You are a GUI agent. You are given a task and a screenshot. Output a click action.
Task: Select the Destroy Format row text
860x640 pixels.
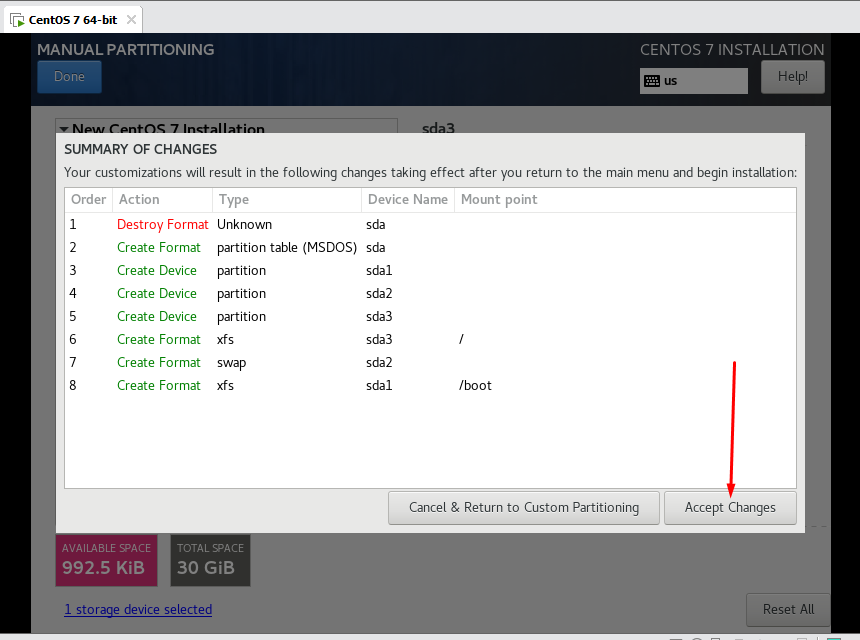click(163, 225)
